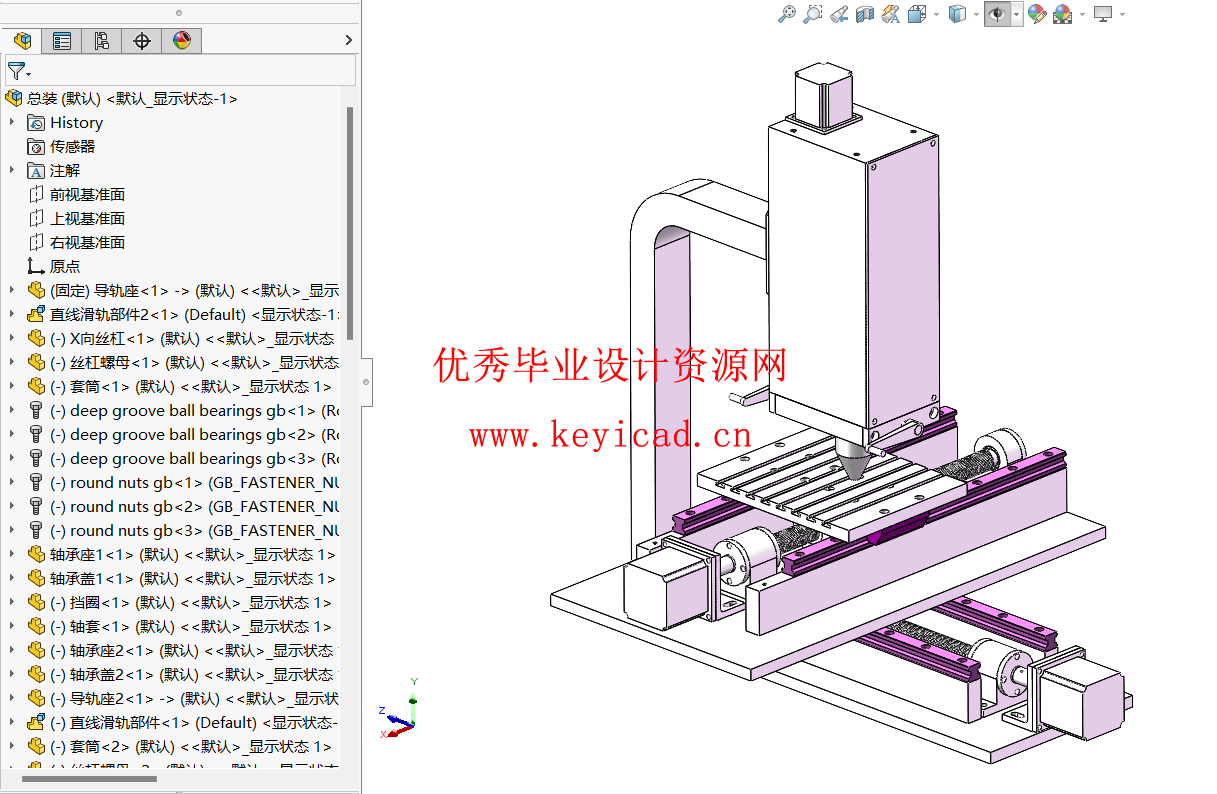This screenshot has width=1217, height=794.
Task: Toggle Hide/Show Items eye icon
Action: point(996,14)
